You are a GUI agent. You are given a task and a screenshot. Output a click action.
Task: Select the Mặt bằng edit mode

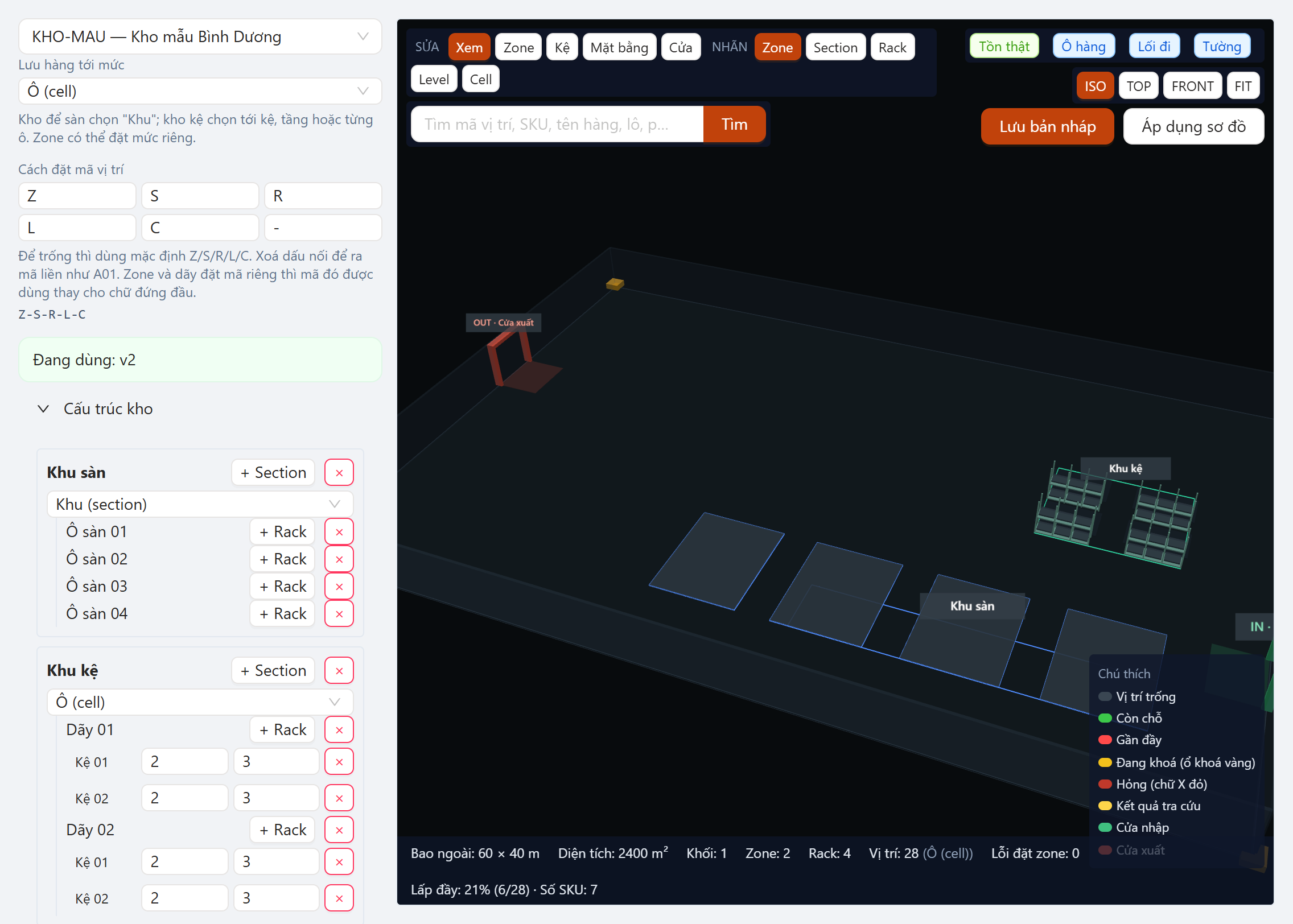coord(619,47)
